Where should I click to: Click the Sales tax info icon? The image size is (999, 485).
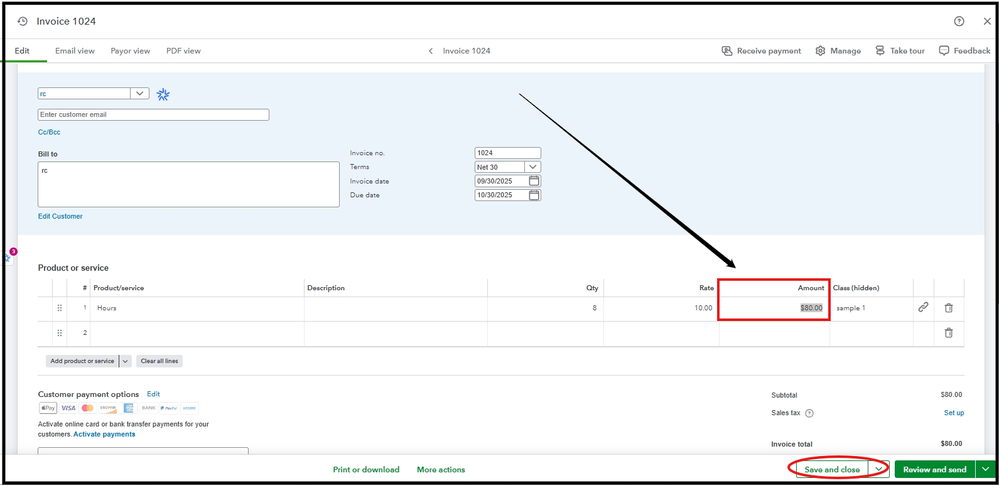tap(809, 413)
